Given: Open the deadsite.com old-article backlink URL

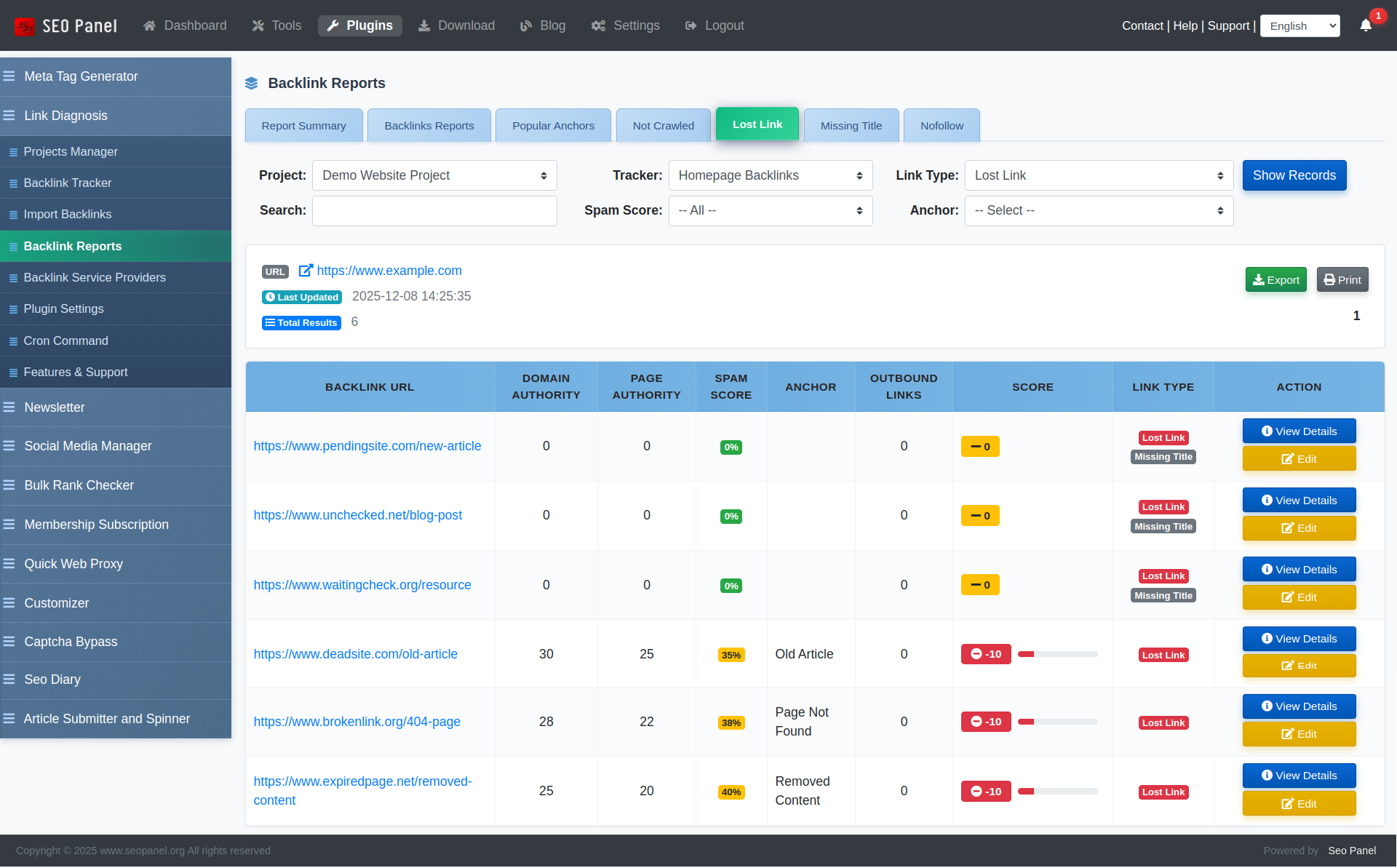Looking at the screenshot, I should point(355,654).
